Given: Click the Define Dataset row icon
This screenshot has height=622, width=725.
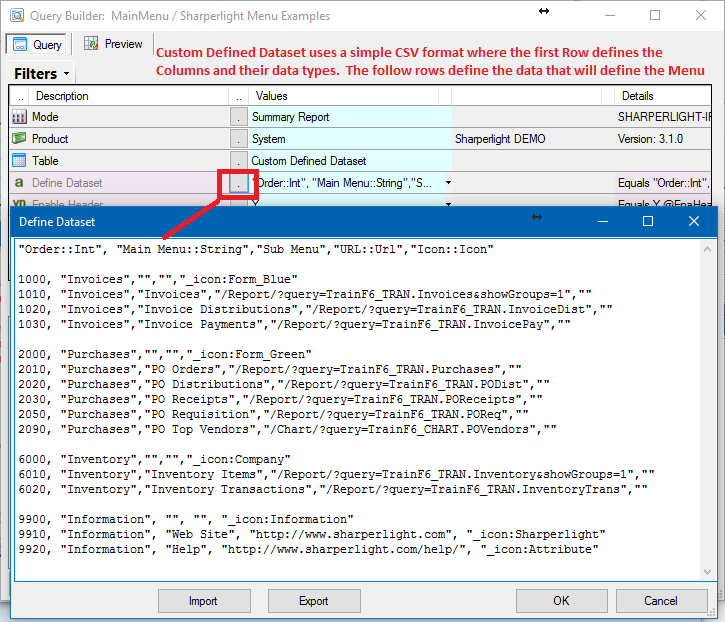Looking at the screenshot, I should 19,183.
